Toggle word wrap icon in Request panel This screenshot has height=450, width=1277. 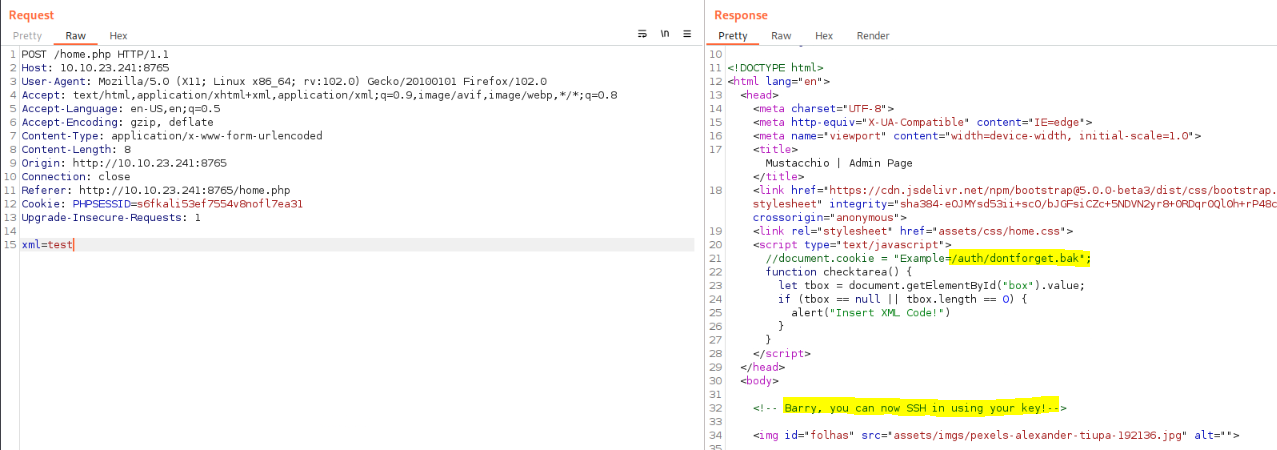point(643,34)
